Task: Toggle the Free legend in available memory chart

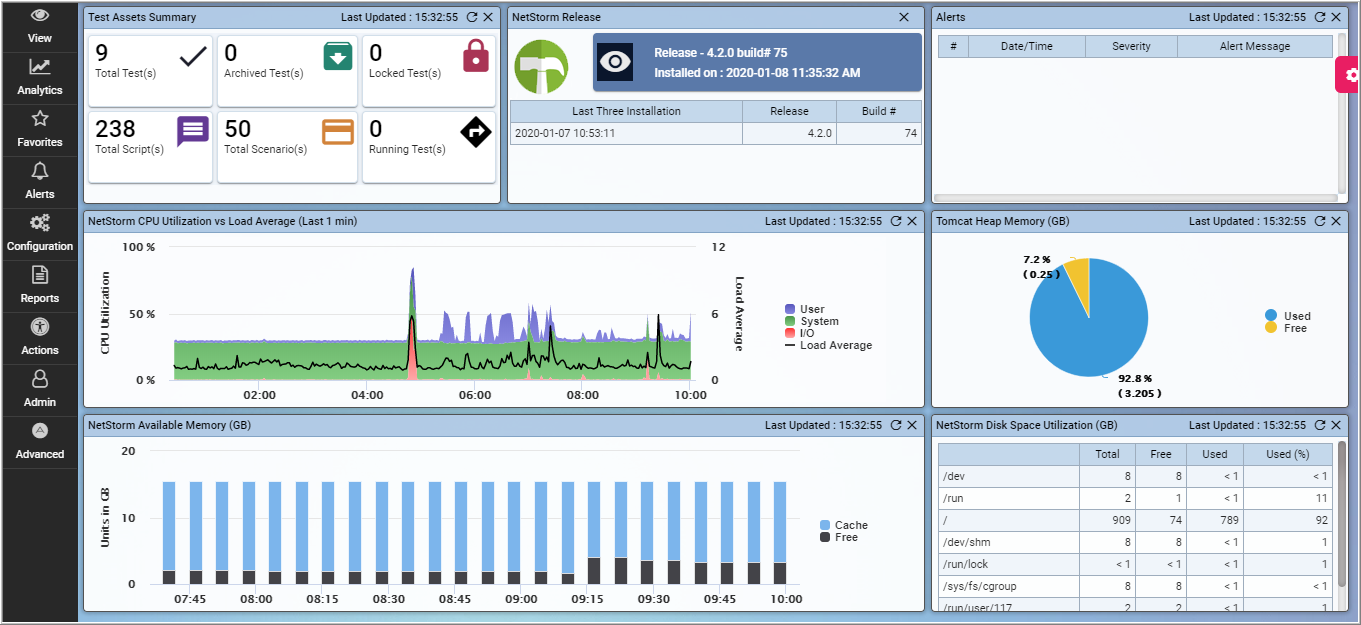Action: [839, 537]
